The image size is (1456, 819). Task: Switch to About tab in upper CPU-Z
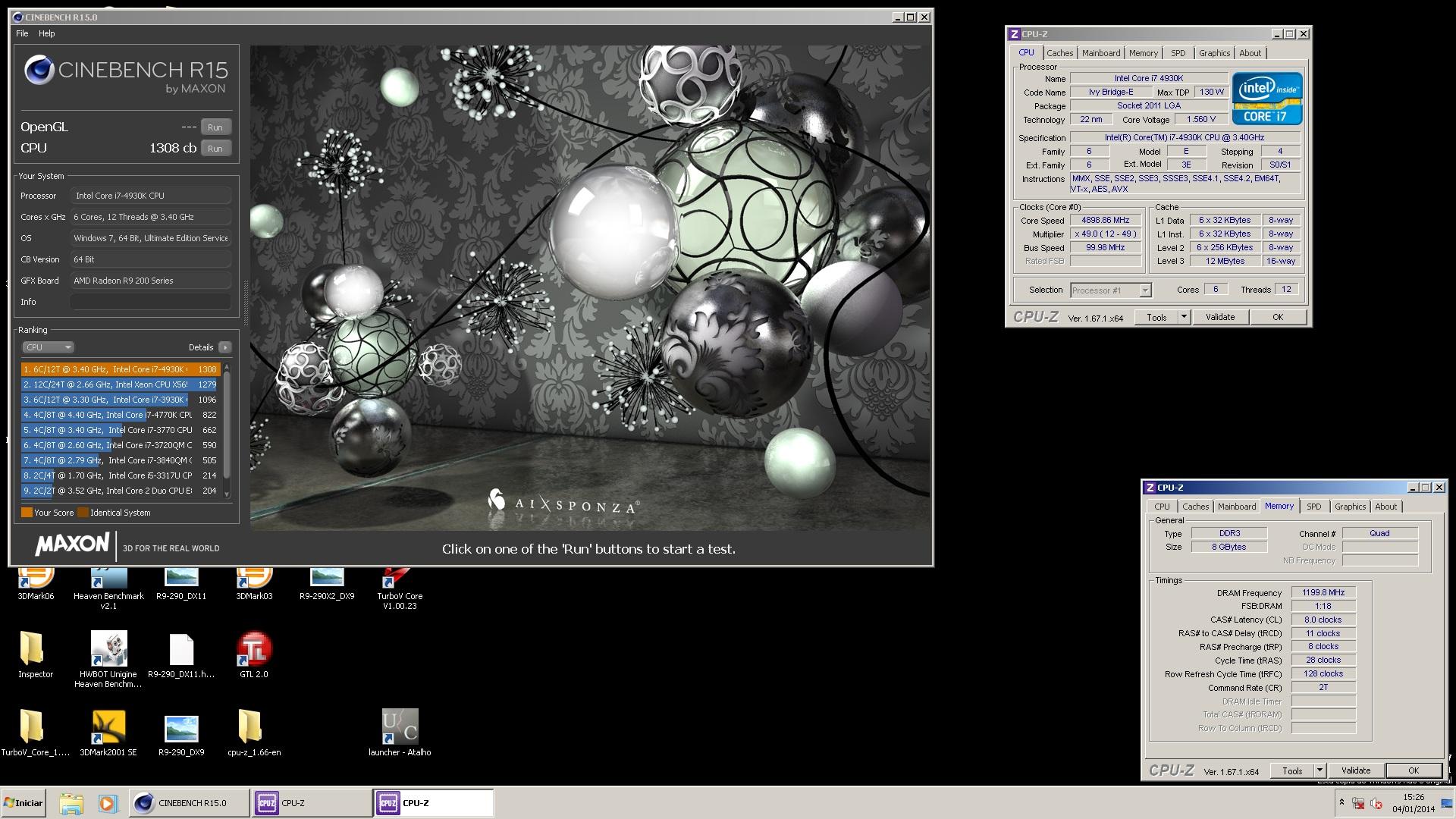(x=1250, y=53)
